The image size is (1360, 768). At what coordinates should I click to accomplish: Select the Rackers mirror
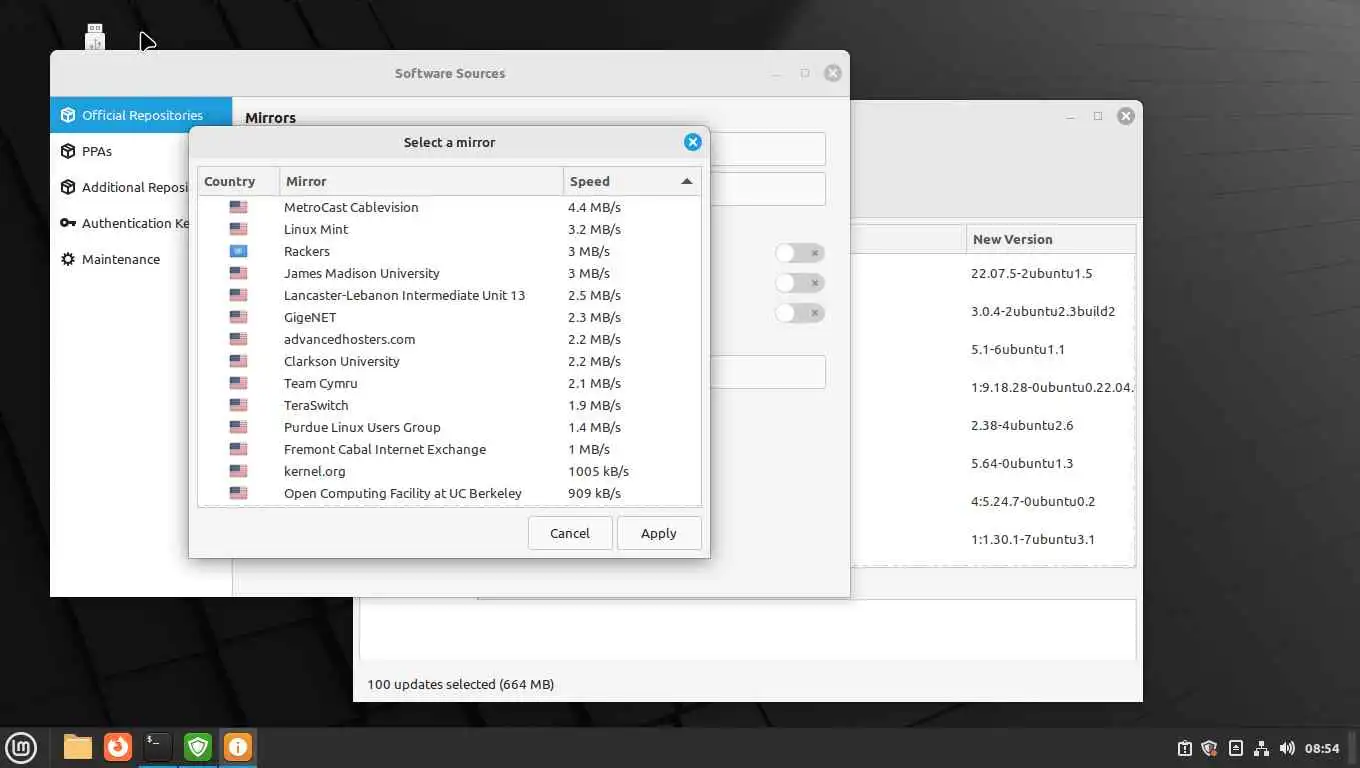449,251
